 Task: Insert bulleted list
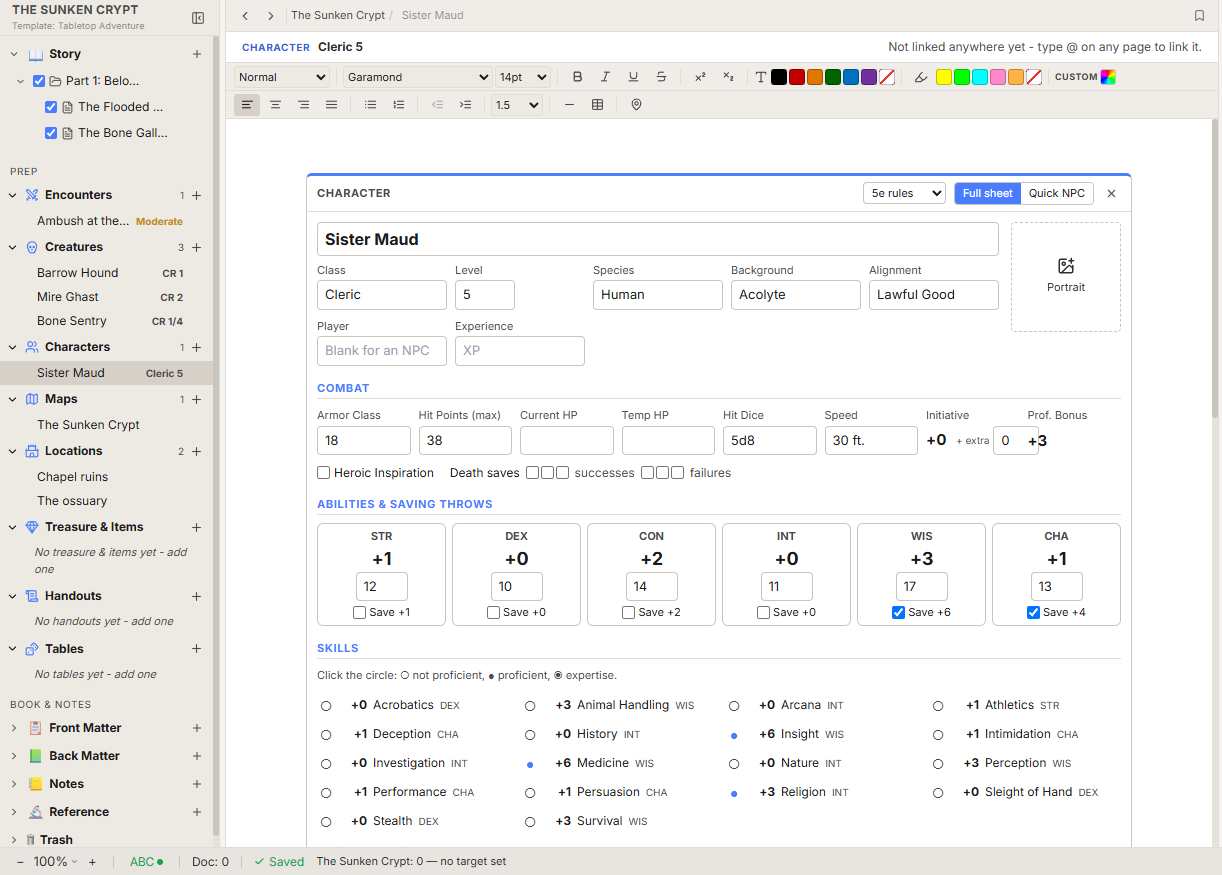point(371,105)
